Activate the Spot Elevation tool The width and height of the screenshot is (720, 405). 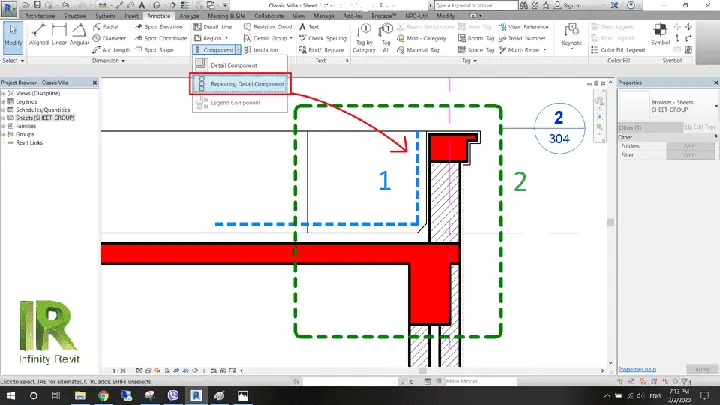158,27
